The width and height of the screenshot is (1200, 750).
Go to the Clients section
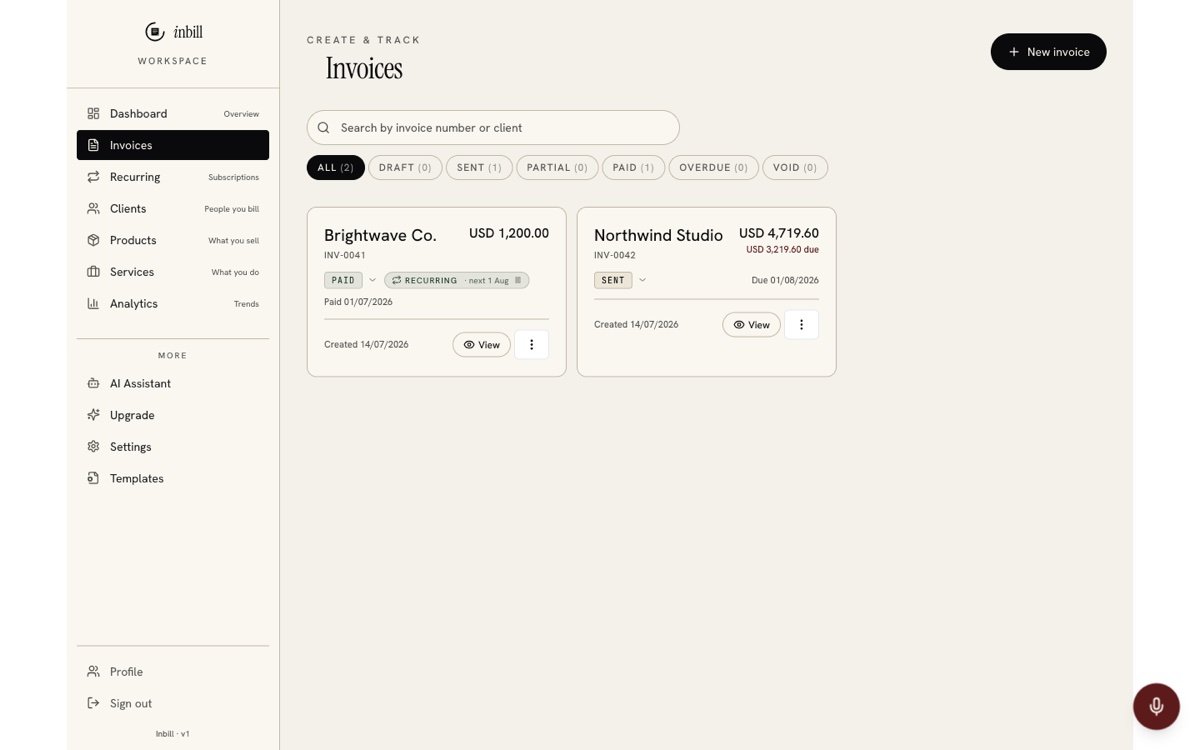(x=173, y=209)
